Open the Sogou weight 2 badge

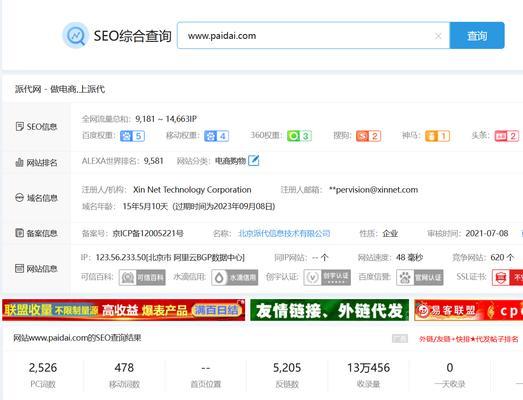click(x=368, y=136)
